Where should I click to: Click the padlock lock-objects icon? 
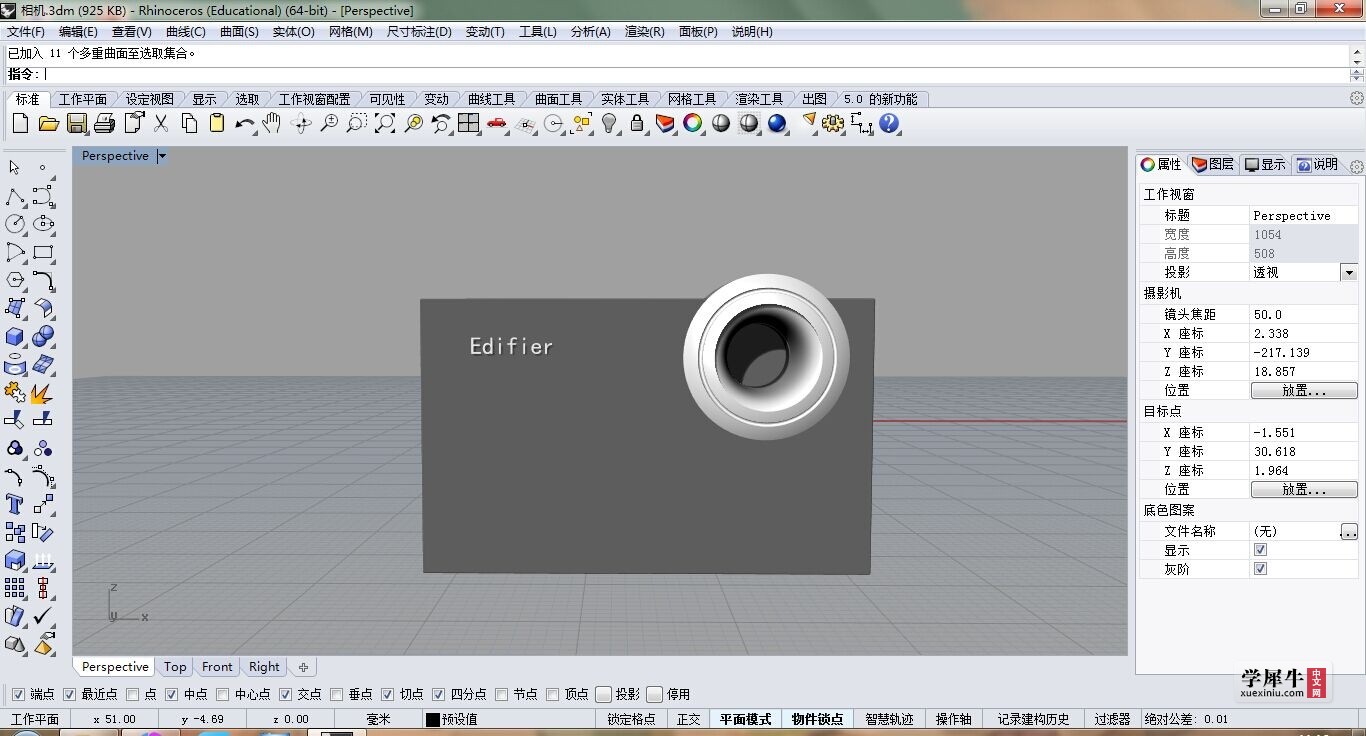[637, 123]
